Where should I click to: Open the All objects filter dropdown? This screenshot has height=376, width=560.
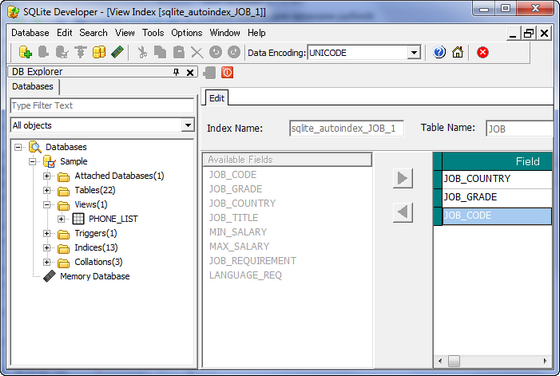click(x=187, y=125)
